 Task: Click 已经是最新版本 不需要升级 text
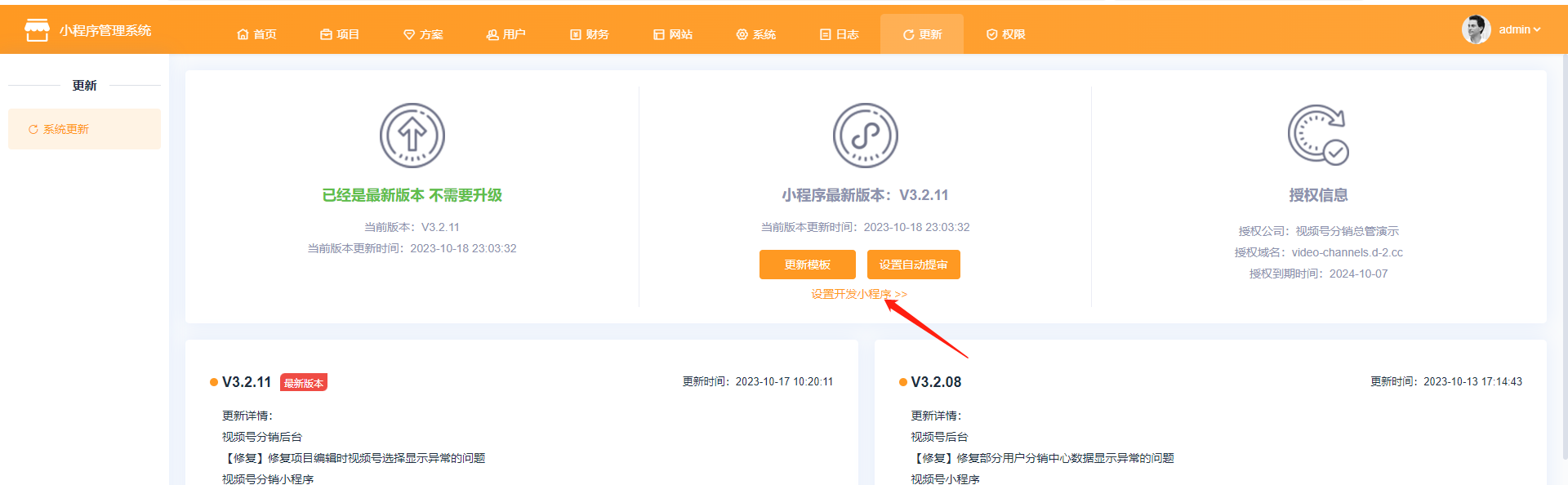click(412, 195)
